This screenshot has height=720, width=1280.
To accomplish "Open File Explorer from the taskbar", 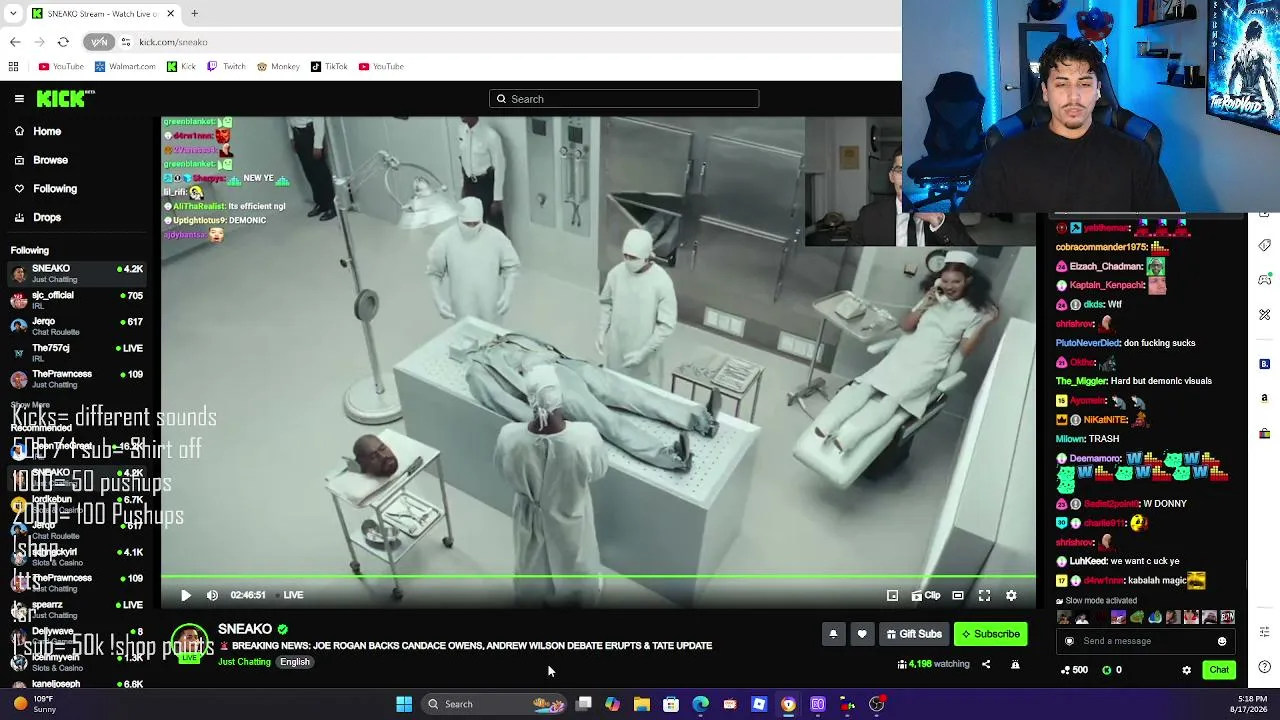I will tap(642, 704).
